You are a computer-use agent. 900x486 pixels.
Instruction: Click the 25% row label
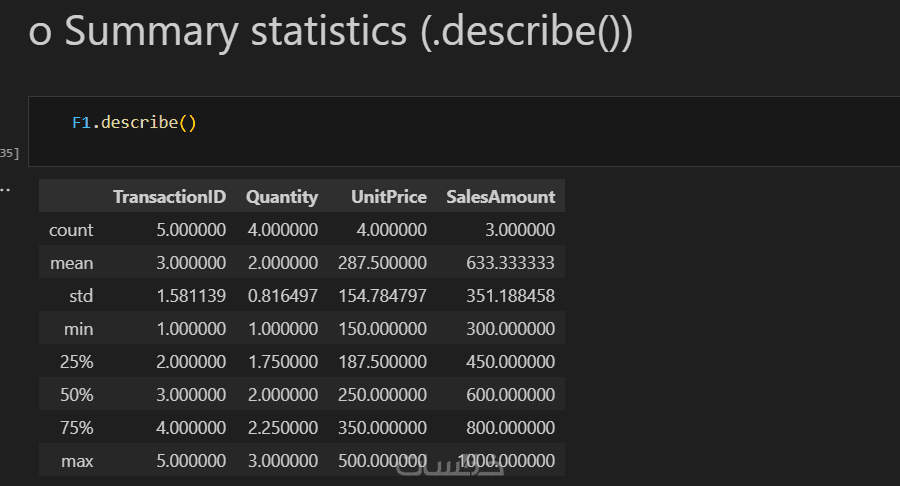pyautogui.click(x=76, y=362)
